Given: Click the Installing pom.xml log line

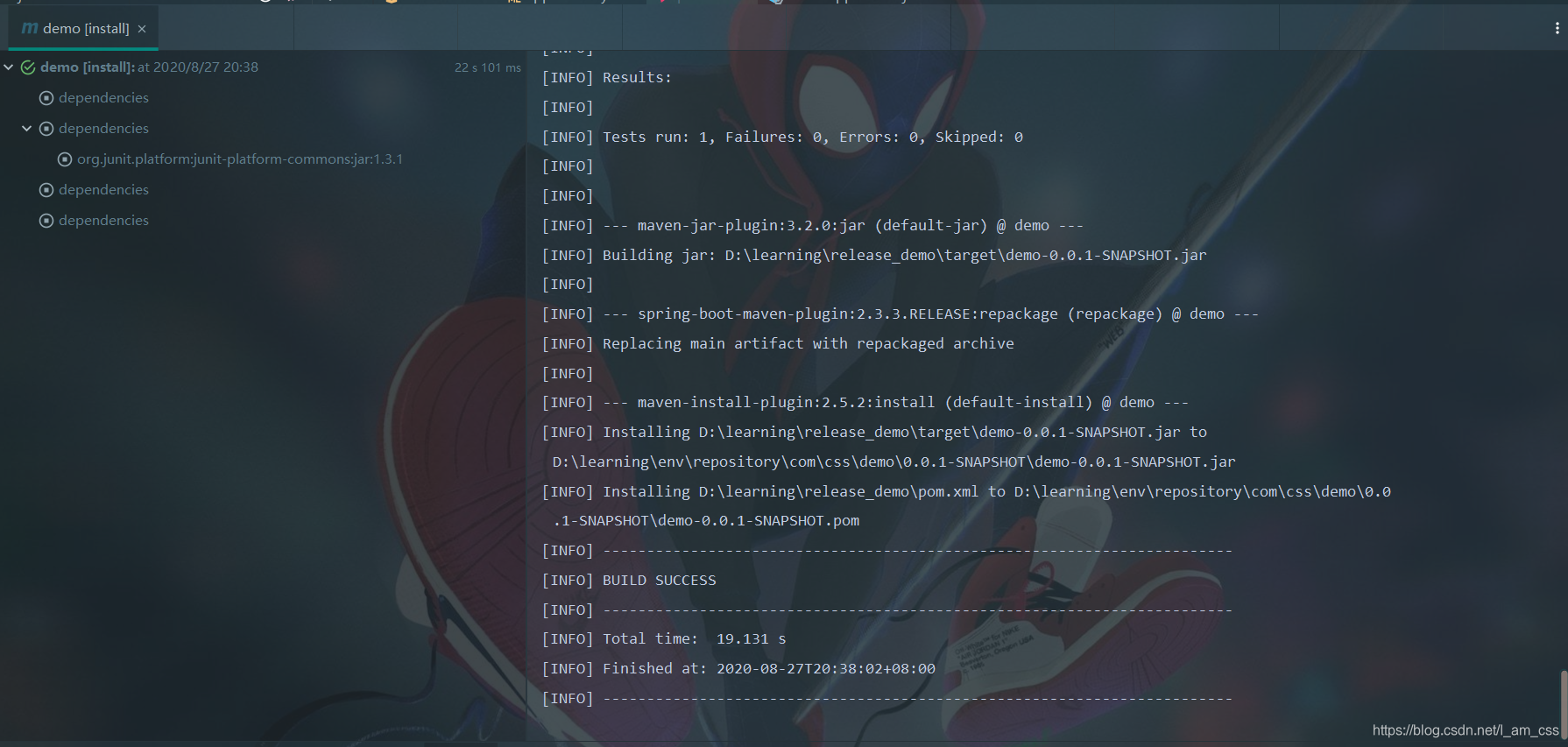Looking at the screenshot, I should tap(966, 506).
